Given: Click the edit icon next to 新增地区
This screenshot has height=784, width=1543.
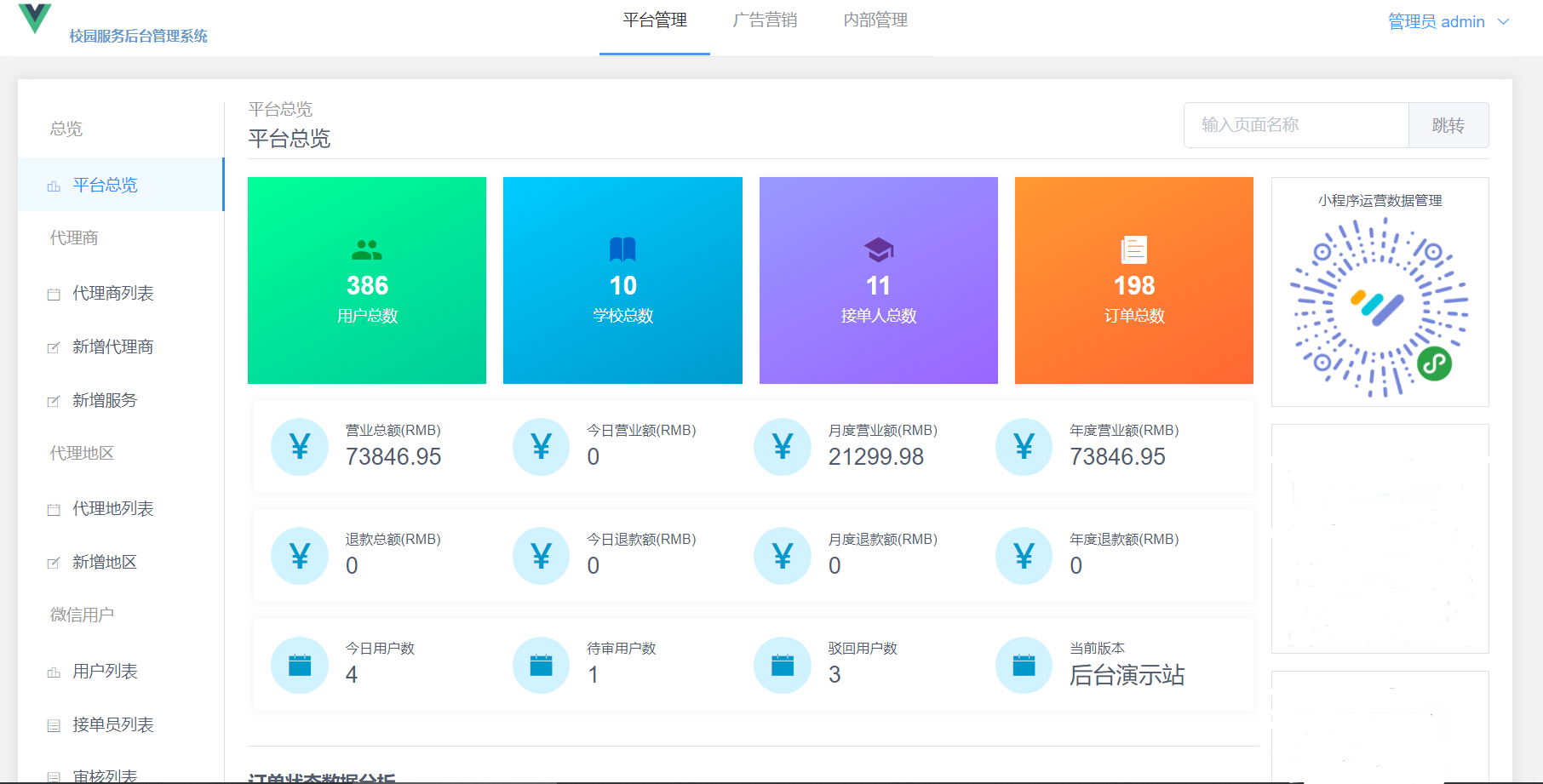Looking at the screenshot, I should [x=54, y=563].
